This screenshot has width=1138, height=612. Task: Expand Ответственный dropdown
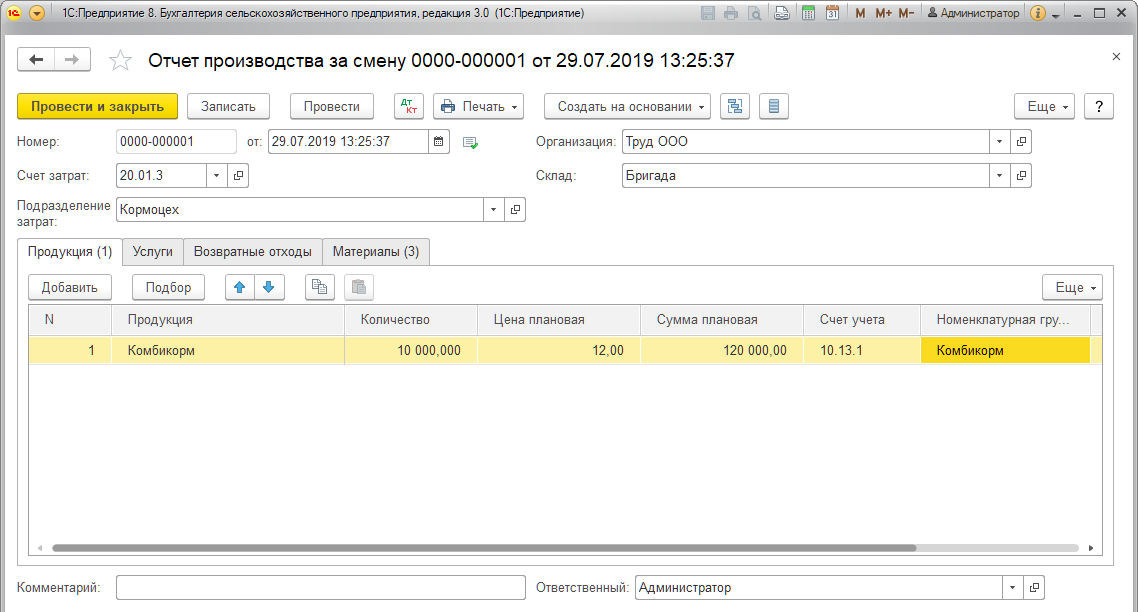click(1012, 588)
